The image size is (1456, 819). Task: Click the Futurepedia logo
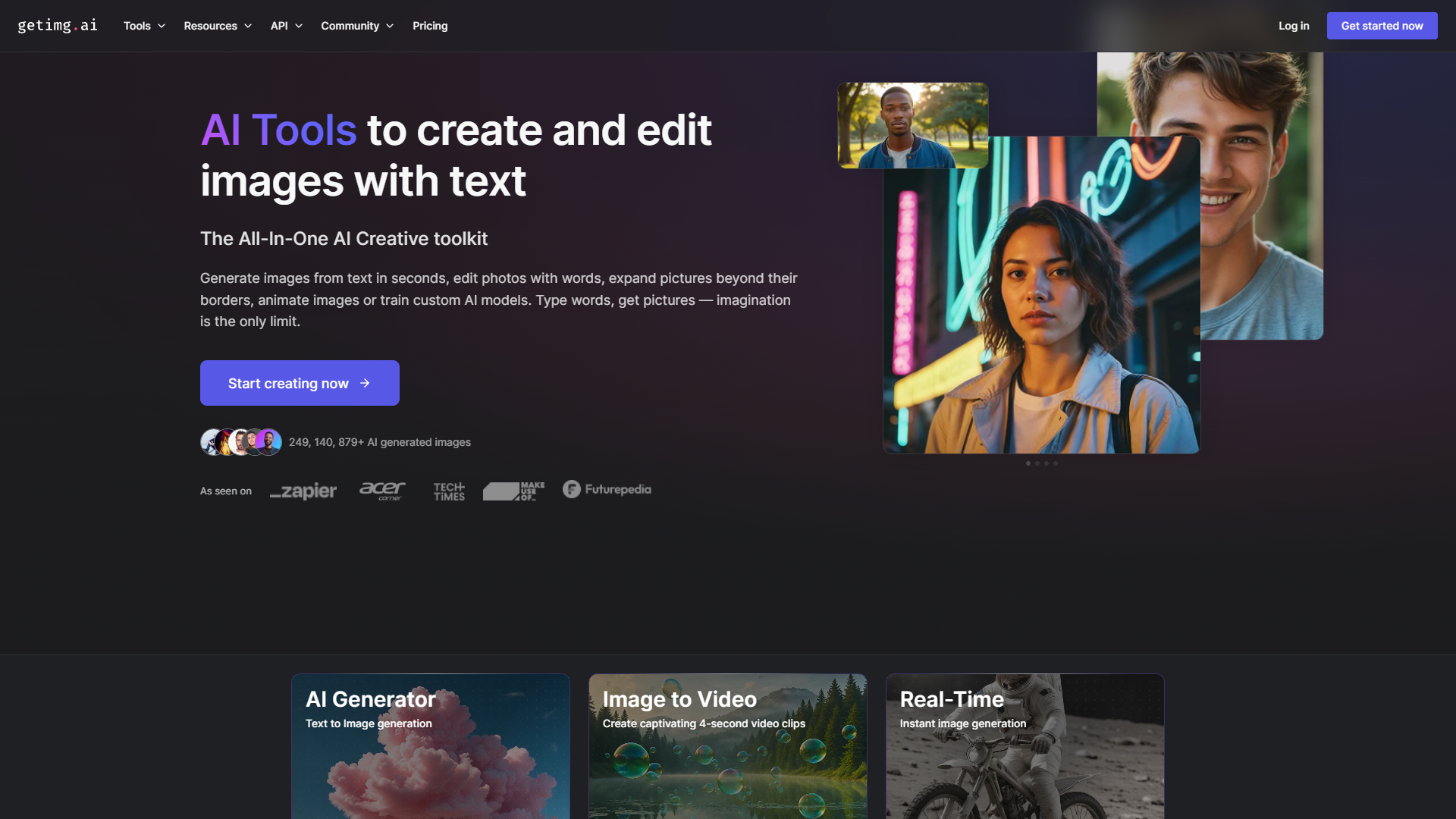606,490
